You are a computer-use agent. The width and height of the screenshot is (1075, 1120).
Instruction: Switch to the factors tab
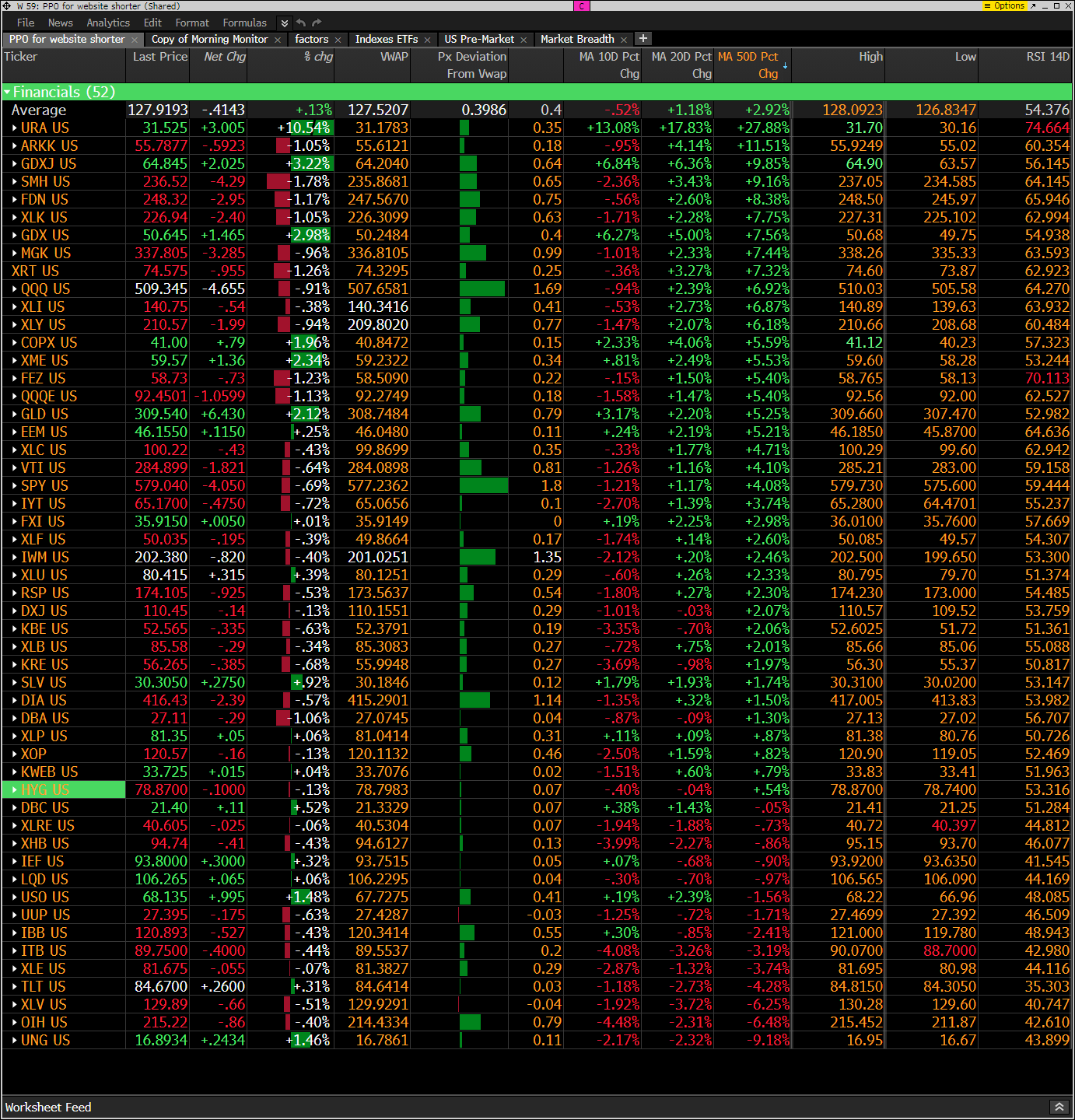pyautogui.click(x=311, y=39)
